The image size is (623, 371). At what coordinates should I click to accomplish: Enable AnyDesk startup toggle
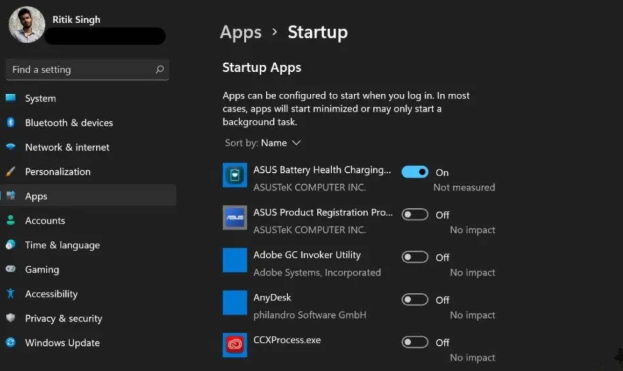pos(415,300)
